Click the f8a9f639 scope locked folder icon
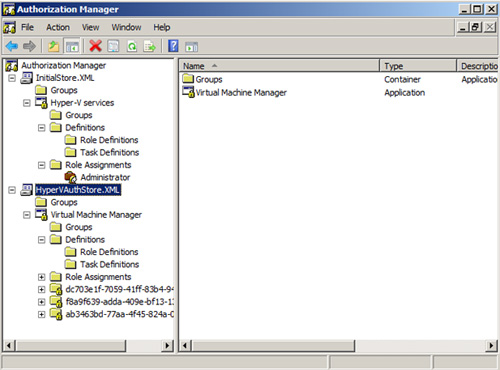This screenshot has height=370, width=500. point(56,302)
